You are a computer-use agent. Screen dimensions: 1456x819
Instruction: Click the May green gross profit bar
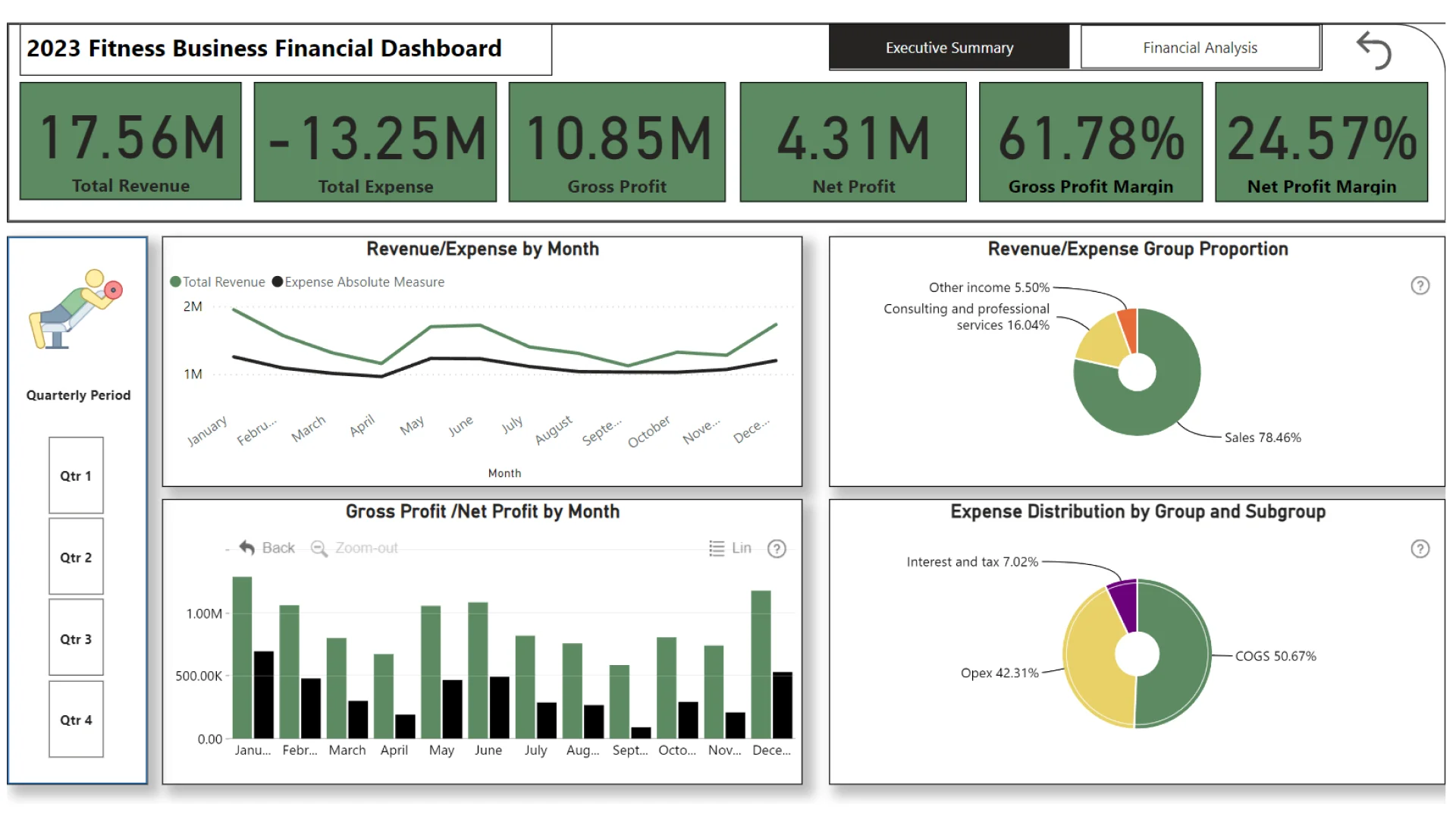click(x=431, y=672)
